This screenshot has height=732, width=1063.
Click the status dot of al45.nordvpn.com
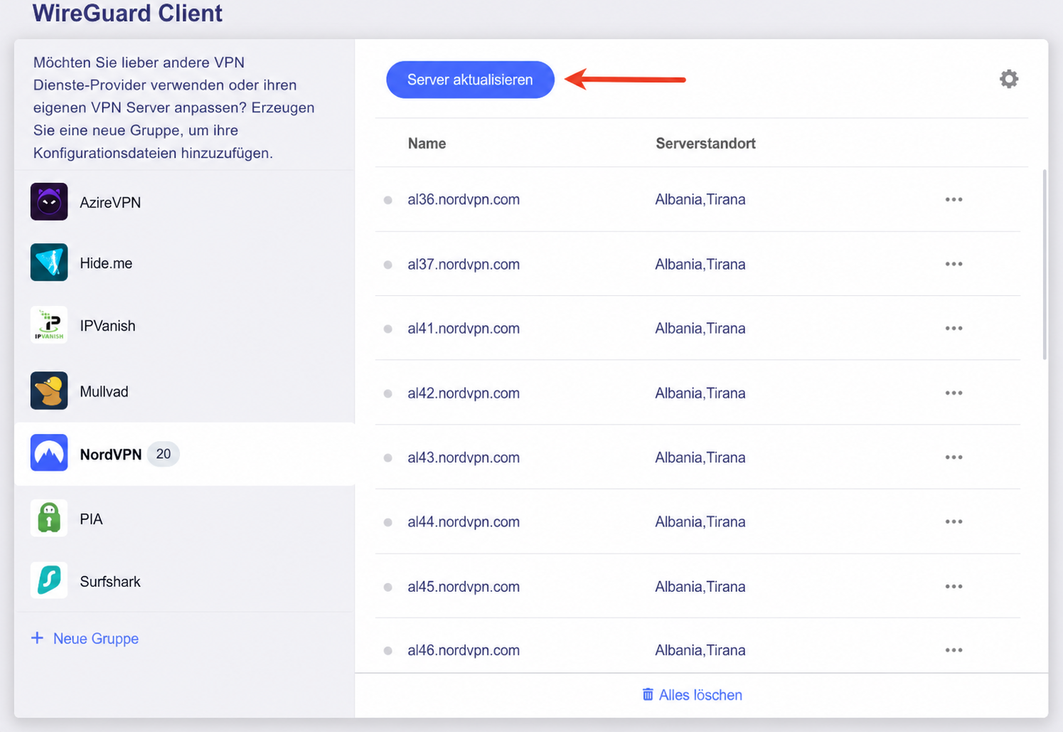(388, 587)
